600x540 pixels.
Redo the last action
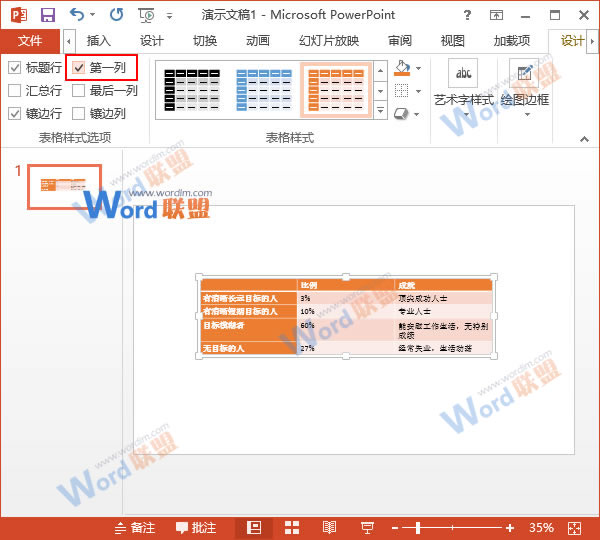coord(116,15)
